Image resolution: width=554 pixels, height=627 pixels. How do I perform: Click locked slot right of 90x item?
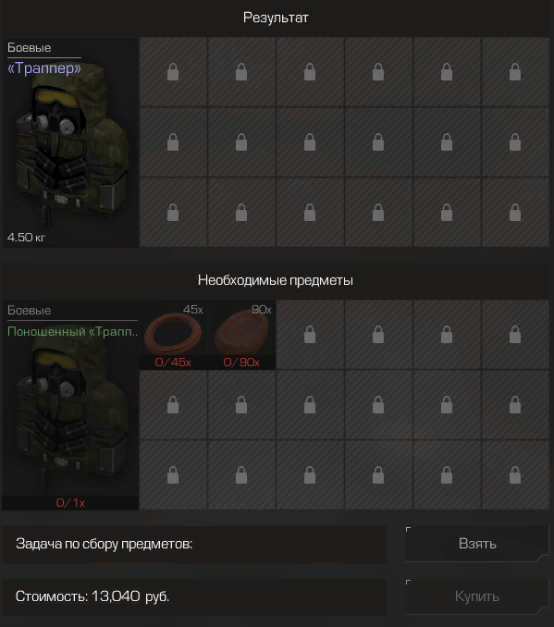[310, 334]
